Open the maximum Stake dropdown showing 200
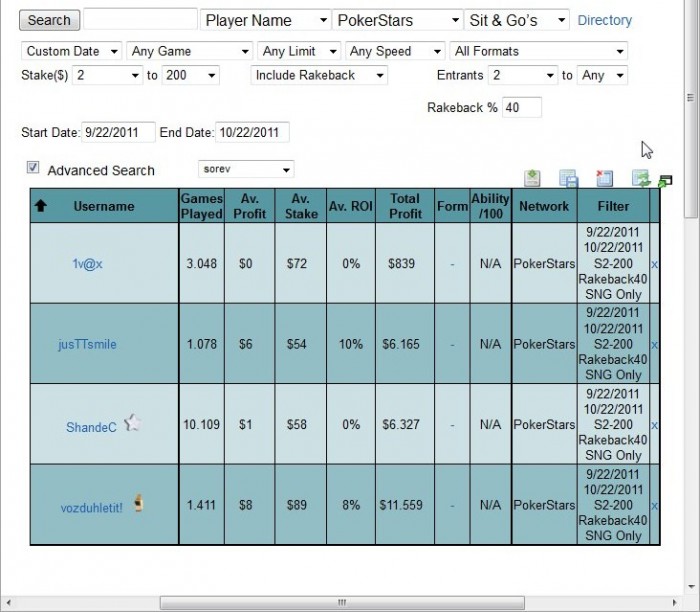 tap(191, 75)
